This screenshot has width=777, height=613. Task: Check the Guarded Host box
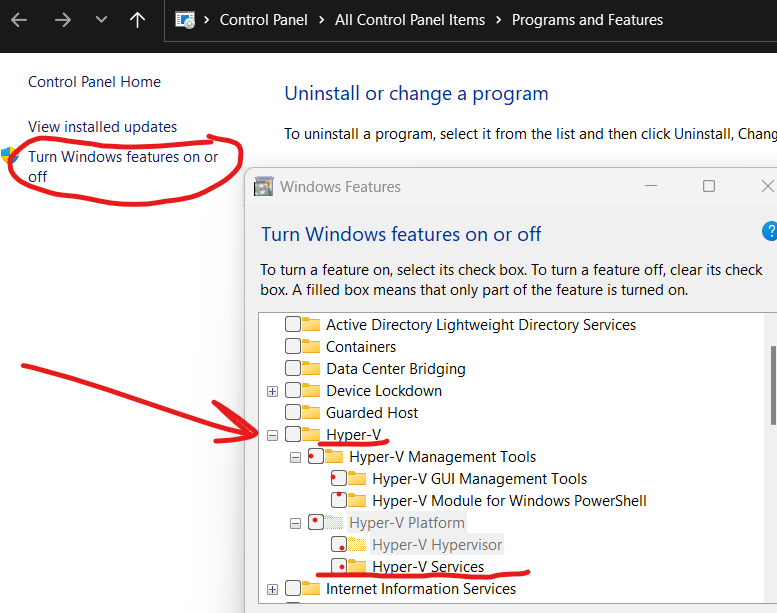click(293, 412)
